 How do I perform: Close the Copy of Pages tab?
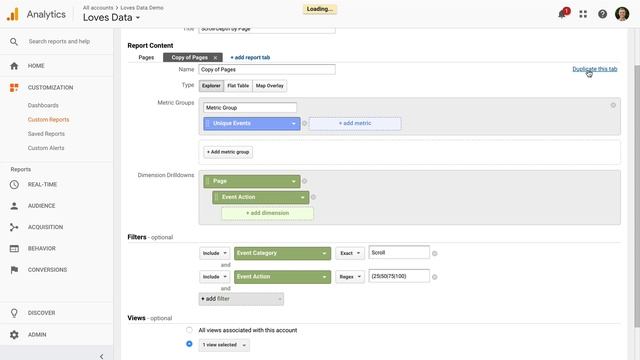tap(215, 58)
